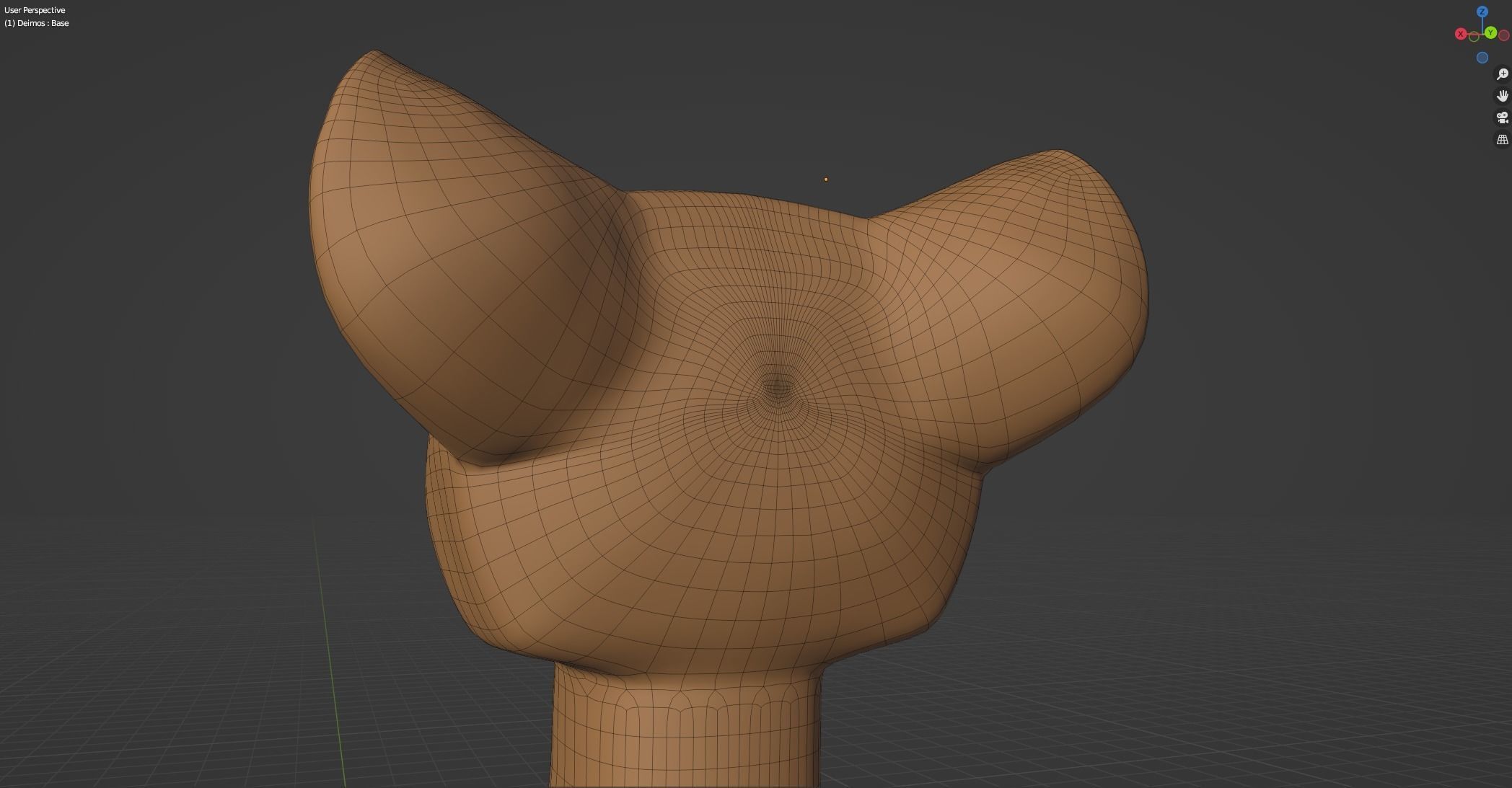Click the red X axis gizmo handle
Screen dimensions: 1512x788
1461,34
